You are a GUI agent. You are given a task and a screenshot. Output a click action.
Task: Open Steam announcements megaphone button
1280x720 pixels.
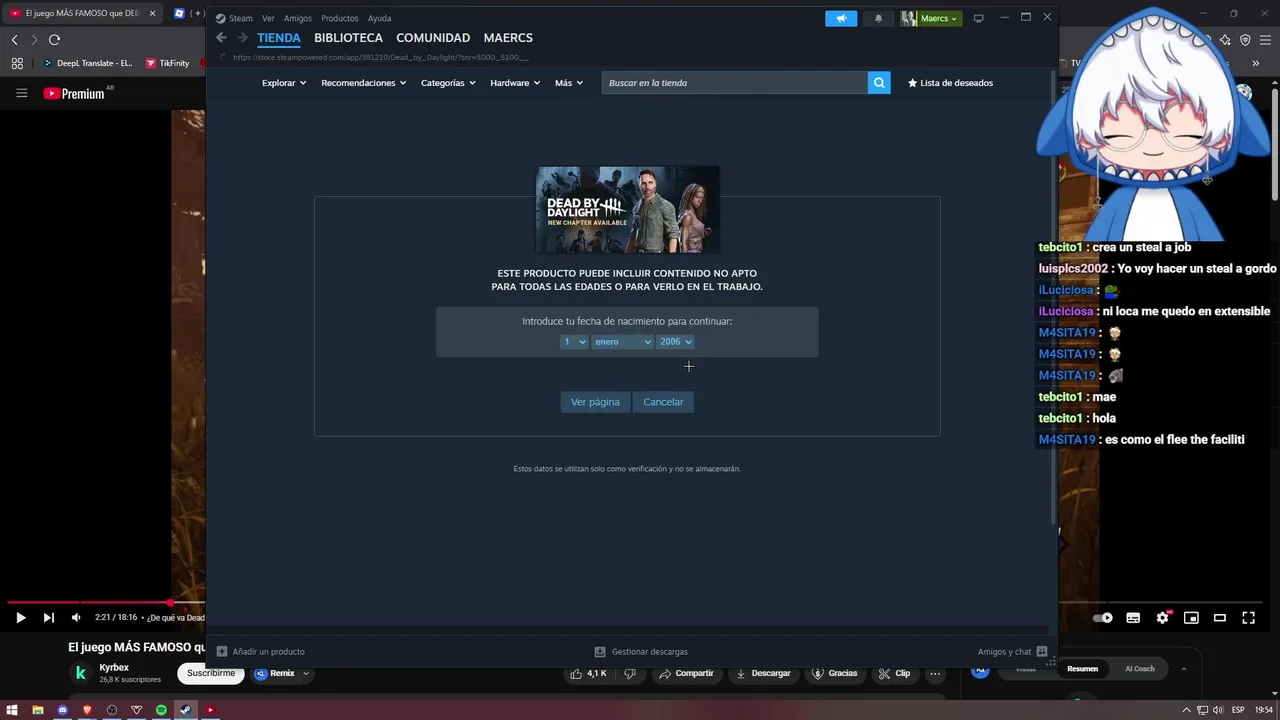click(x=841, y=18)
